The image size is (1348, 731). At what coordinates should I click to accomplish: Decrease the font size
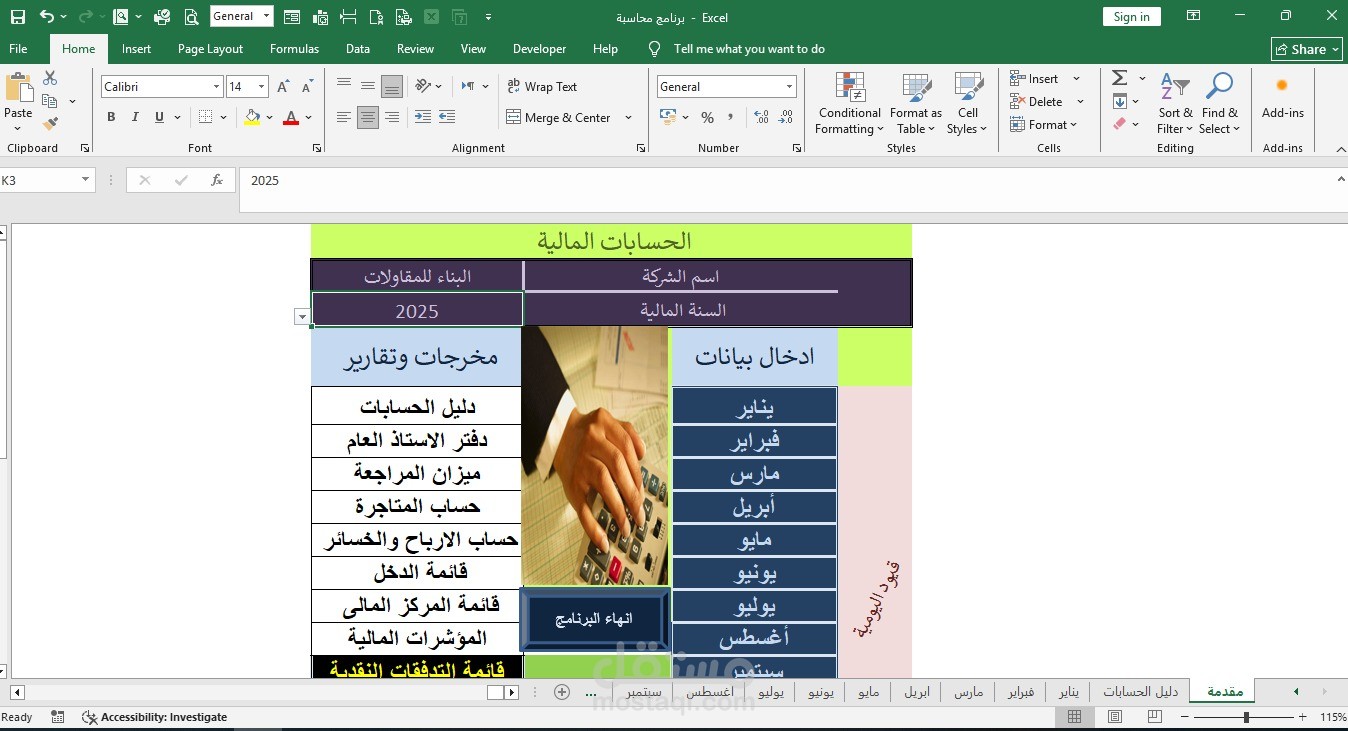coord(307,87)
